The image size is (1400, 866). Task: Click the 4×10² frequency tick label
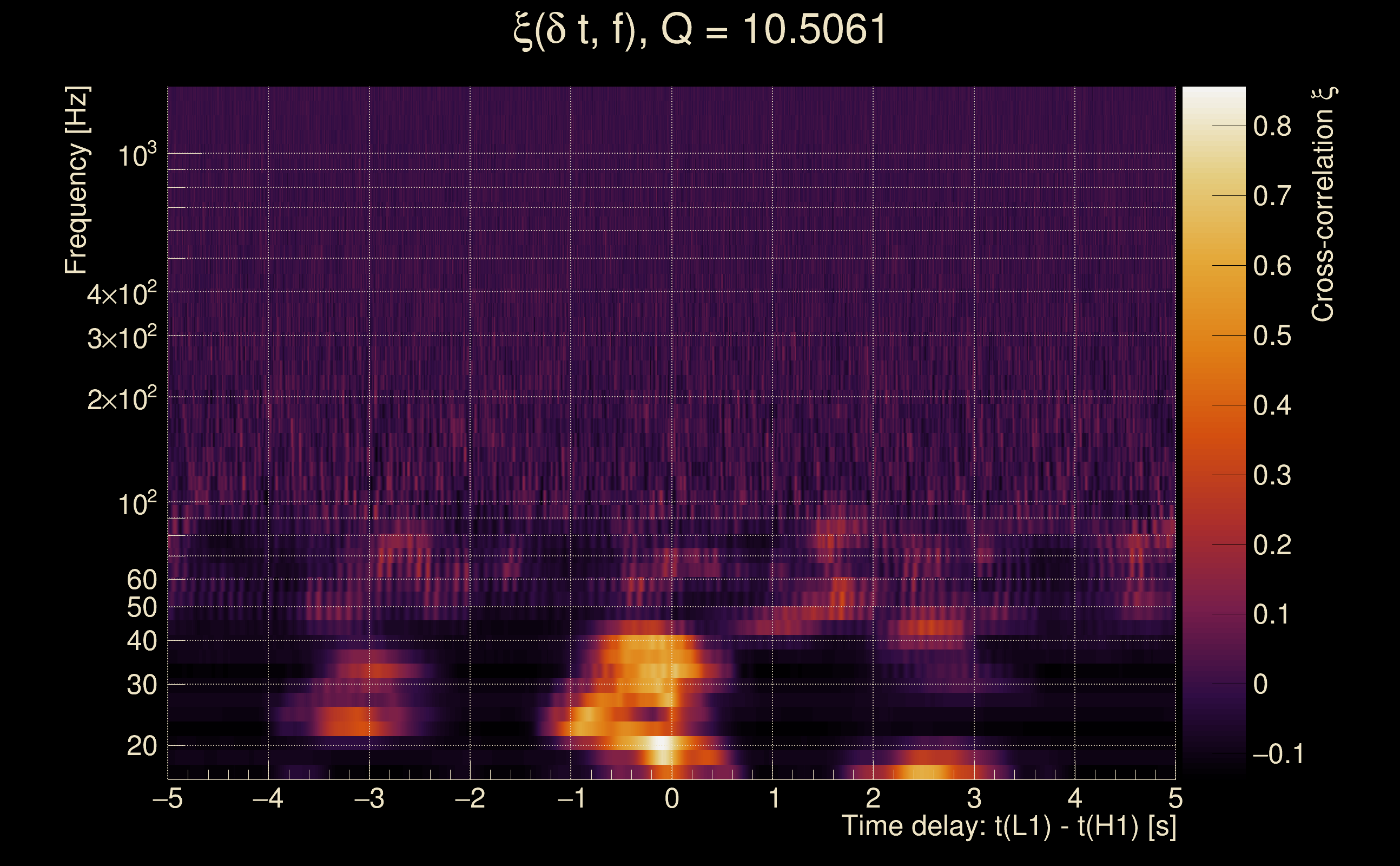tap(121, 294)
